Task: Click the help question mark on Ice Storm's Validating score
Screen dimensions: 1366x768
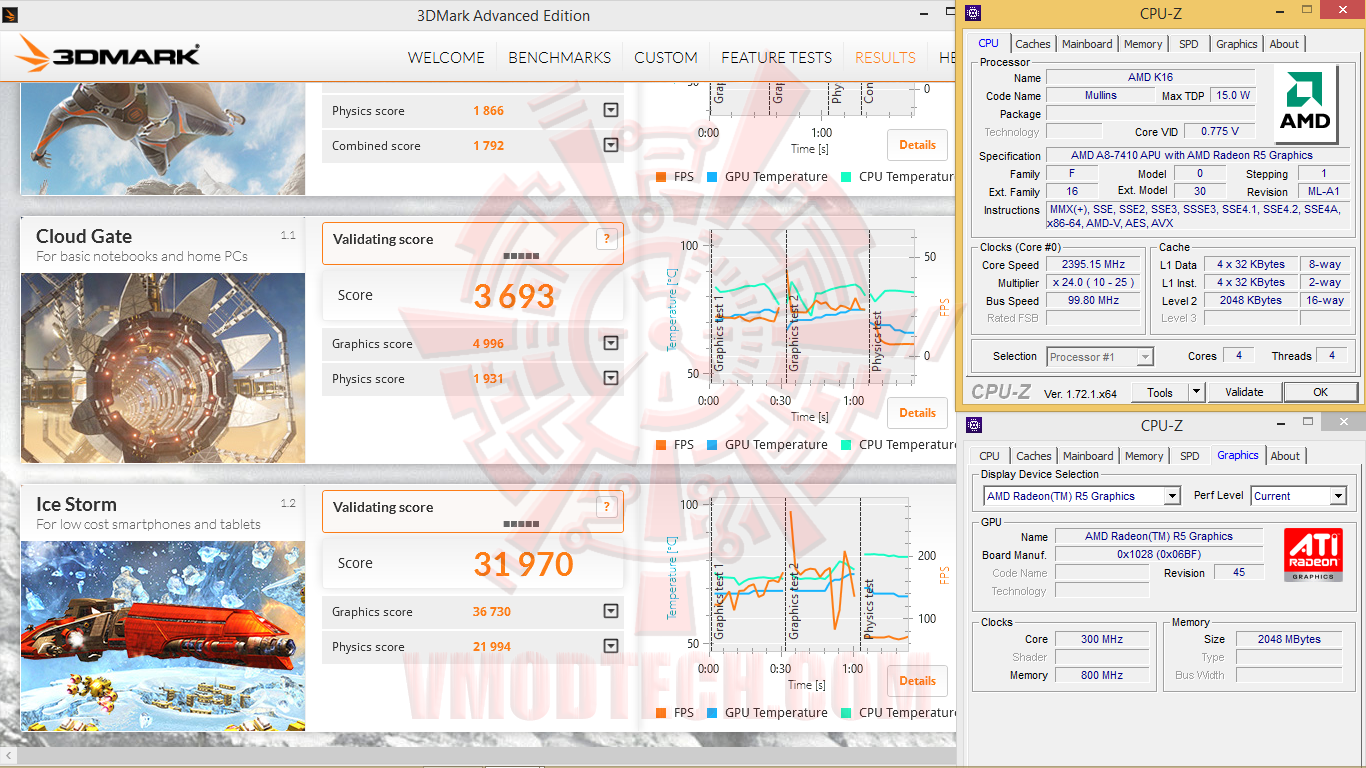Action: click(x=606, y=507)
